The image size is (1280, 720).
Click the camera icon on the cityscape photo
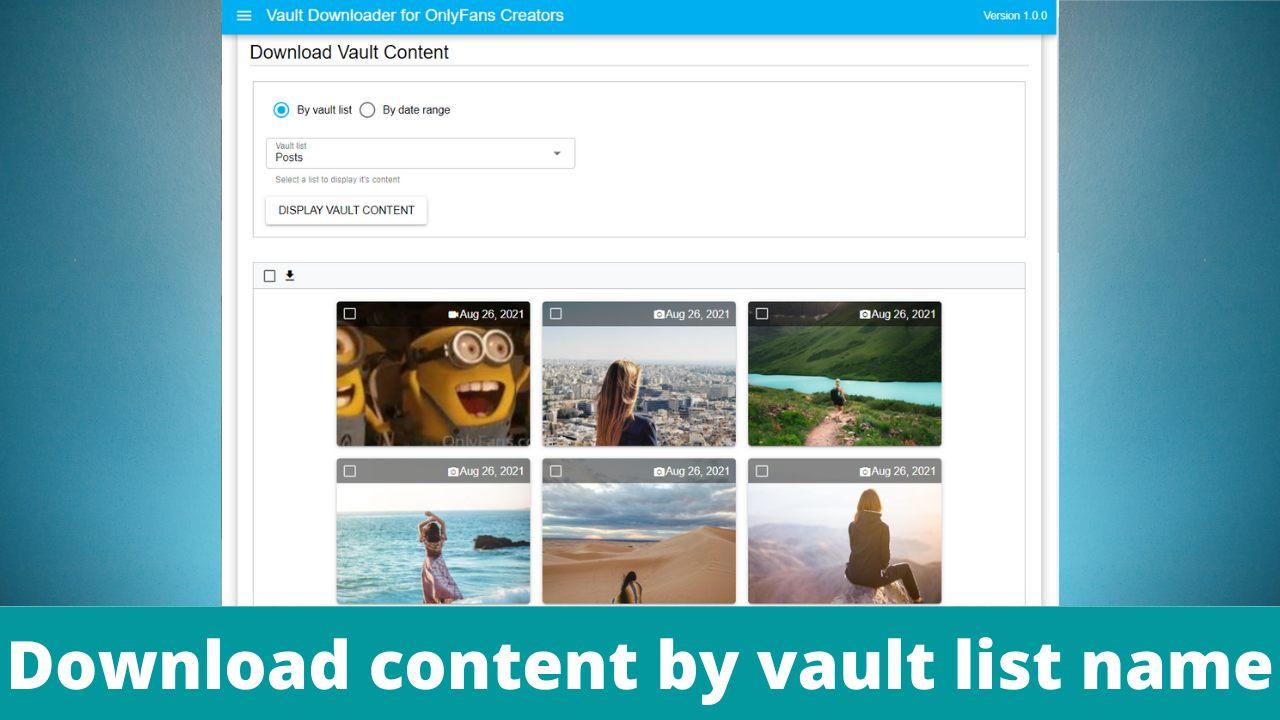[658, 313]
